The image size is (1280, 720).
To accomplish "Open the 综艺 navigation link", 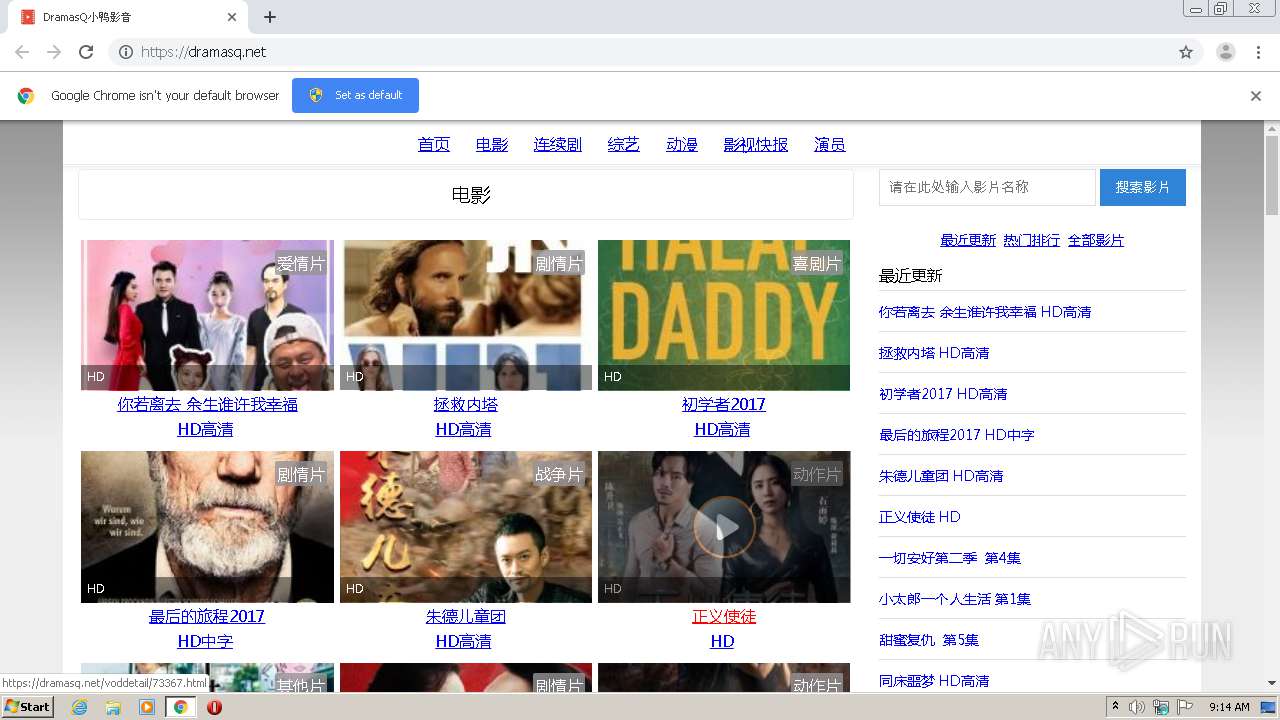I will coord(624,144).
